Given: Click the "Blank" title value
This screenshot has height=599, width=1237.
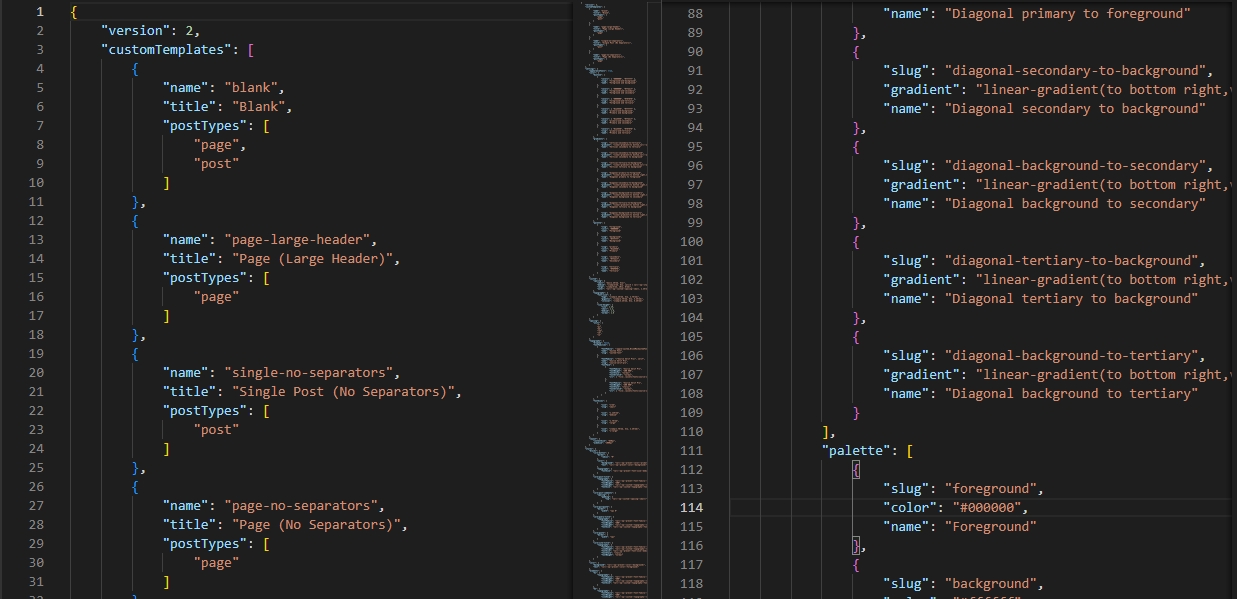Looking at the screenshot, I should tap(259, 106).
